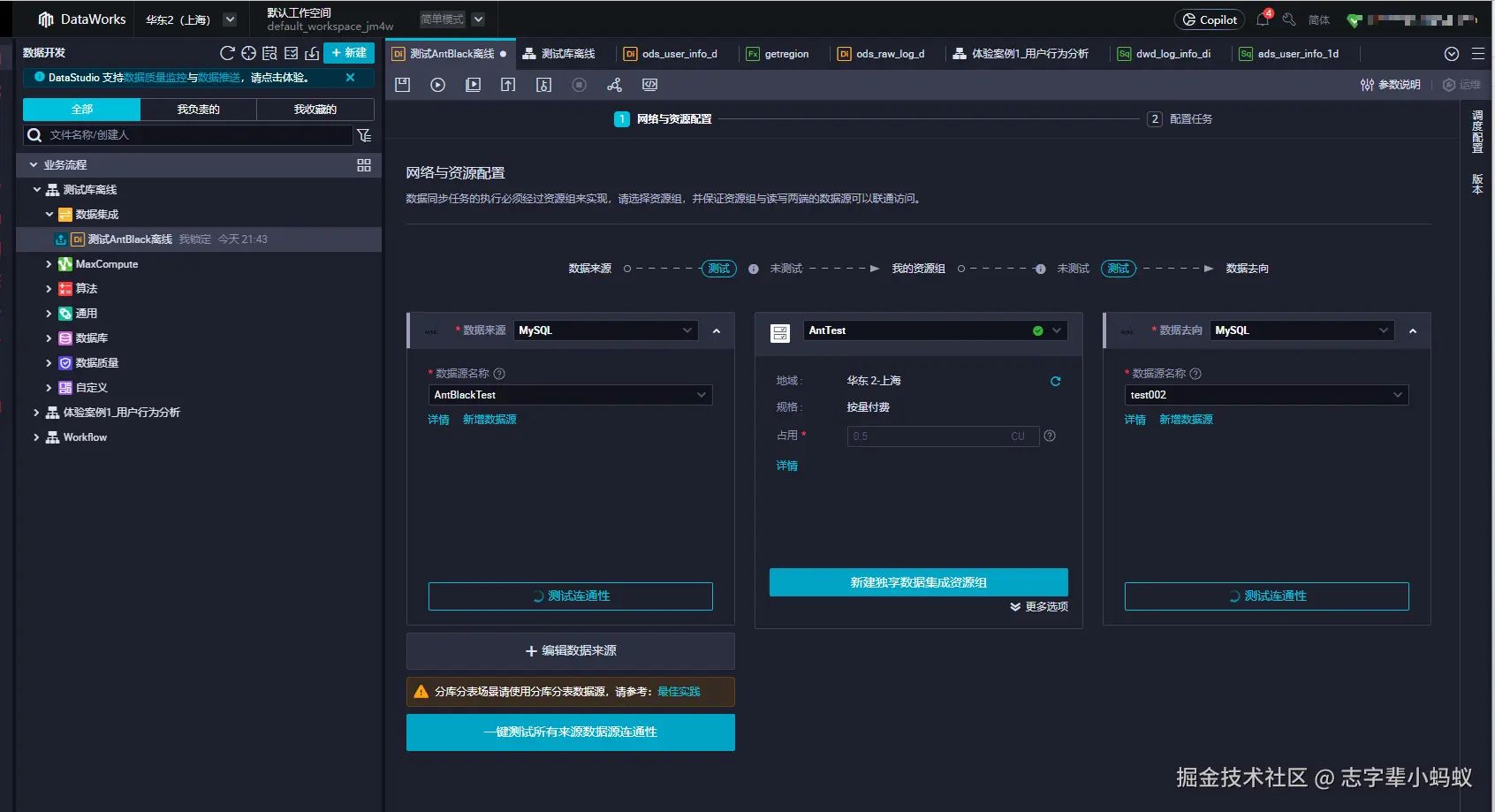1495x812 pixels.
Task: Open the region 华东2（上海）dropdown
Action: (x=230, y=19)
